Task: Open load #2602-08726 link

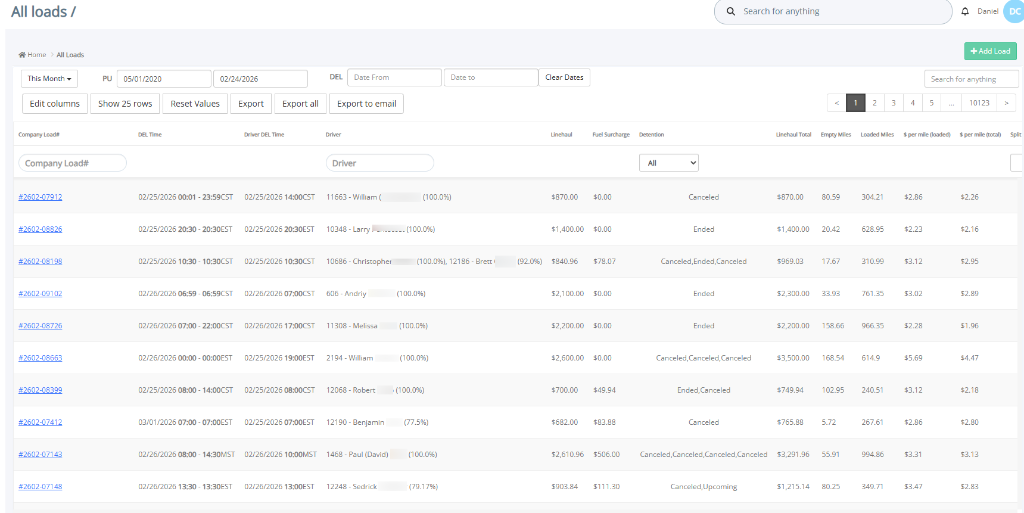Action: [40, 326]
